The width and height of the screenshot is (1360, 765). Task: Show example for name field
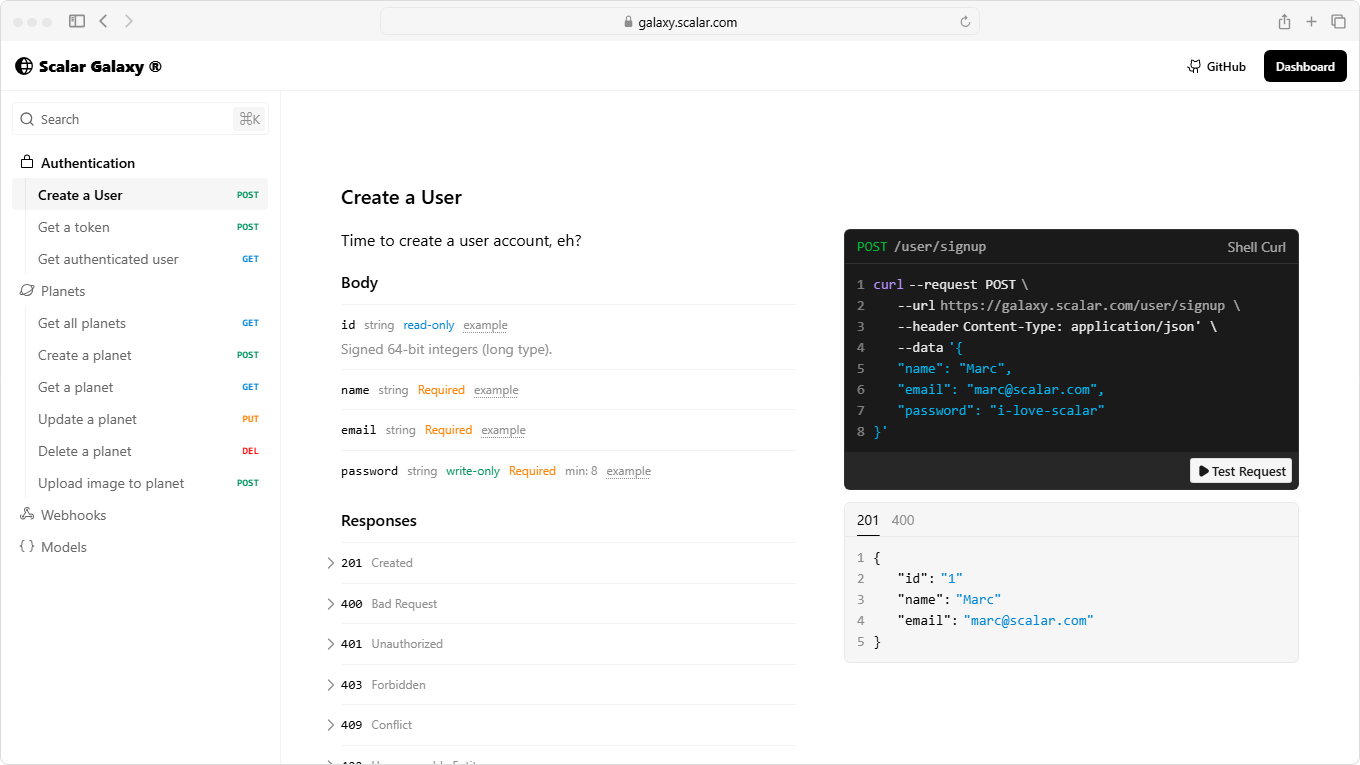tap(496, 390)
